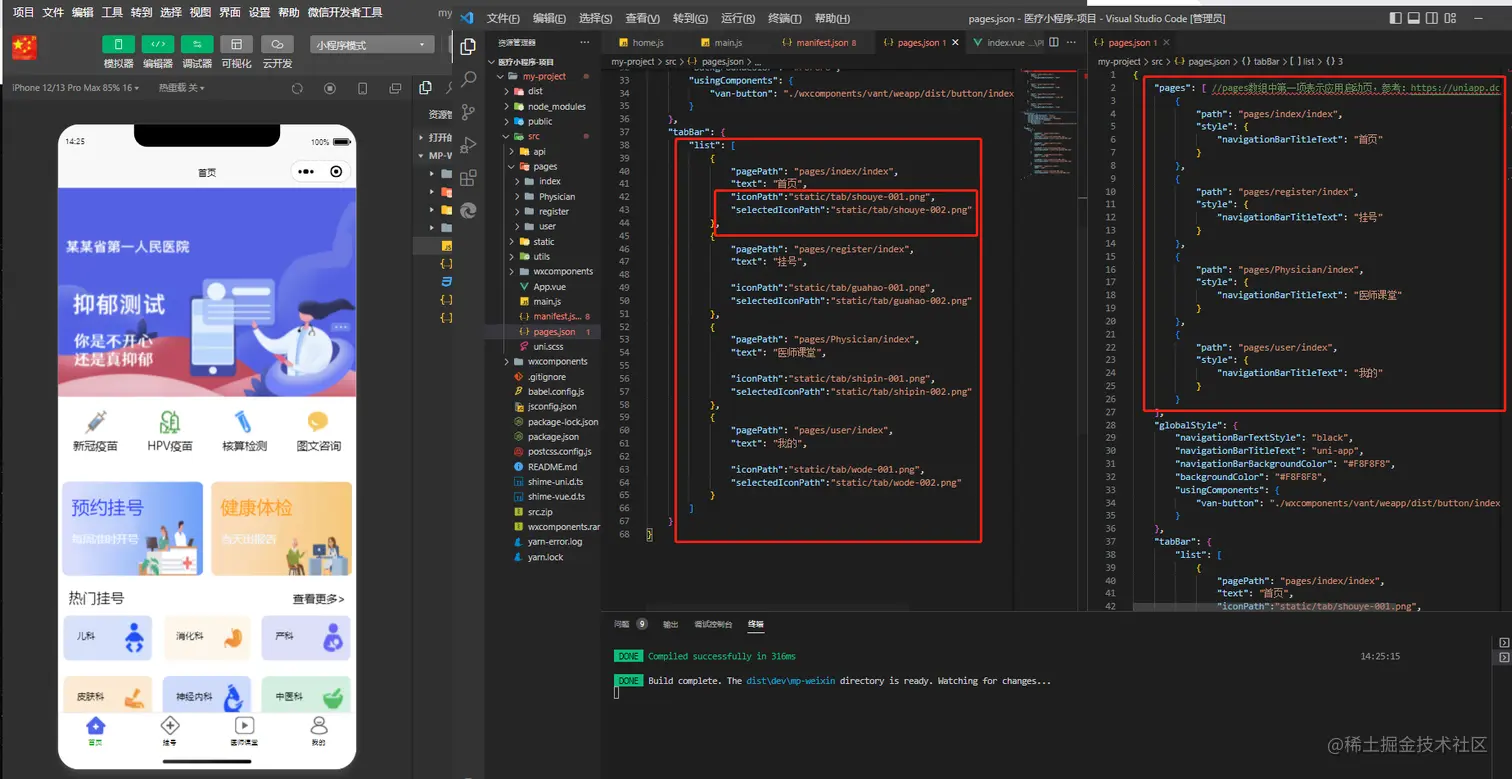Close the pages.json editor tab
This screenshot has height=779, width=1512.
(954, 43)
